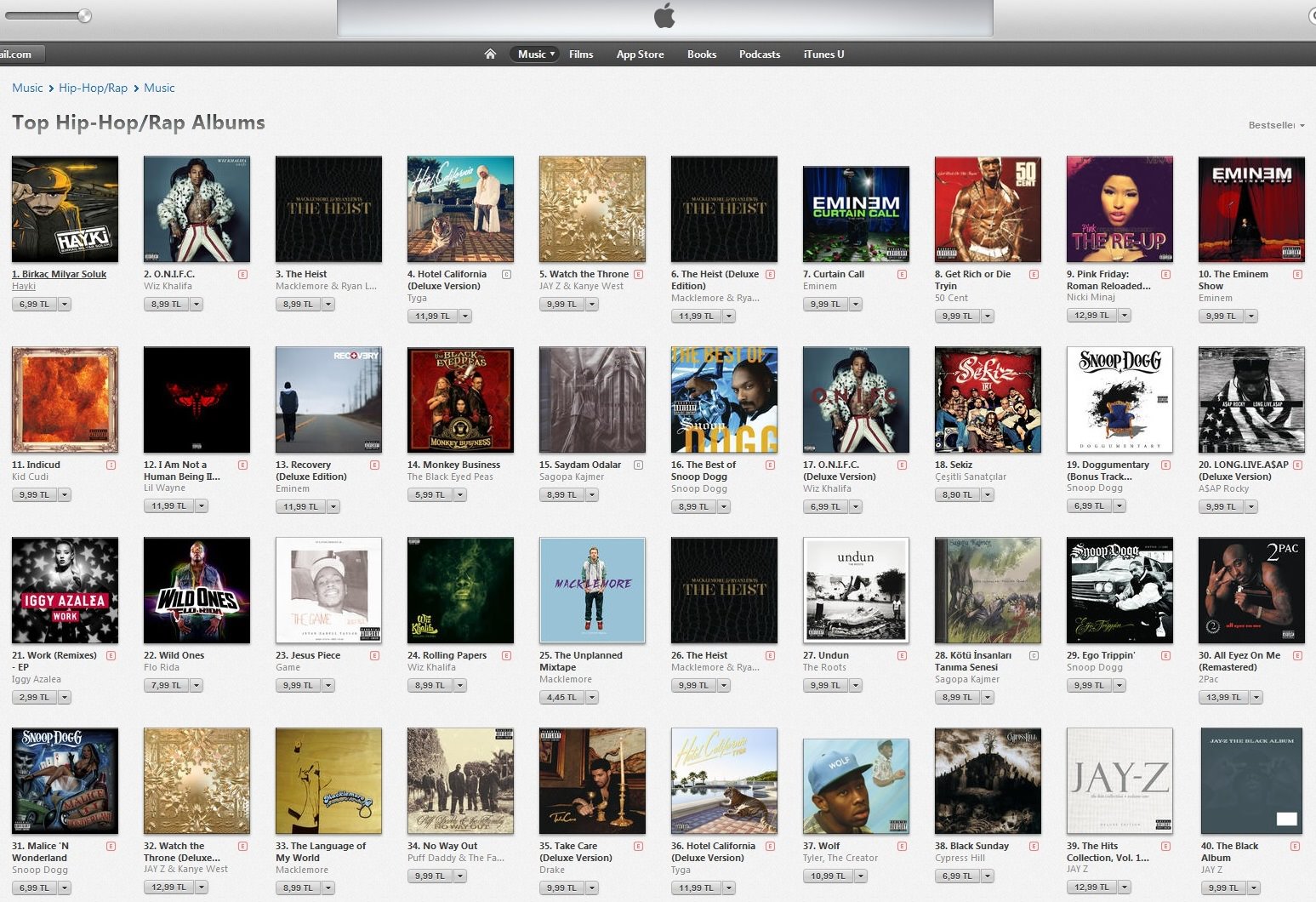Expand price options arrow for Recovery Deluxe Edition
The image size is (1316, 902).
click(x=333, y=506)
